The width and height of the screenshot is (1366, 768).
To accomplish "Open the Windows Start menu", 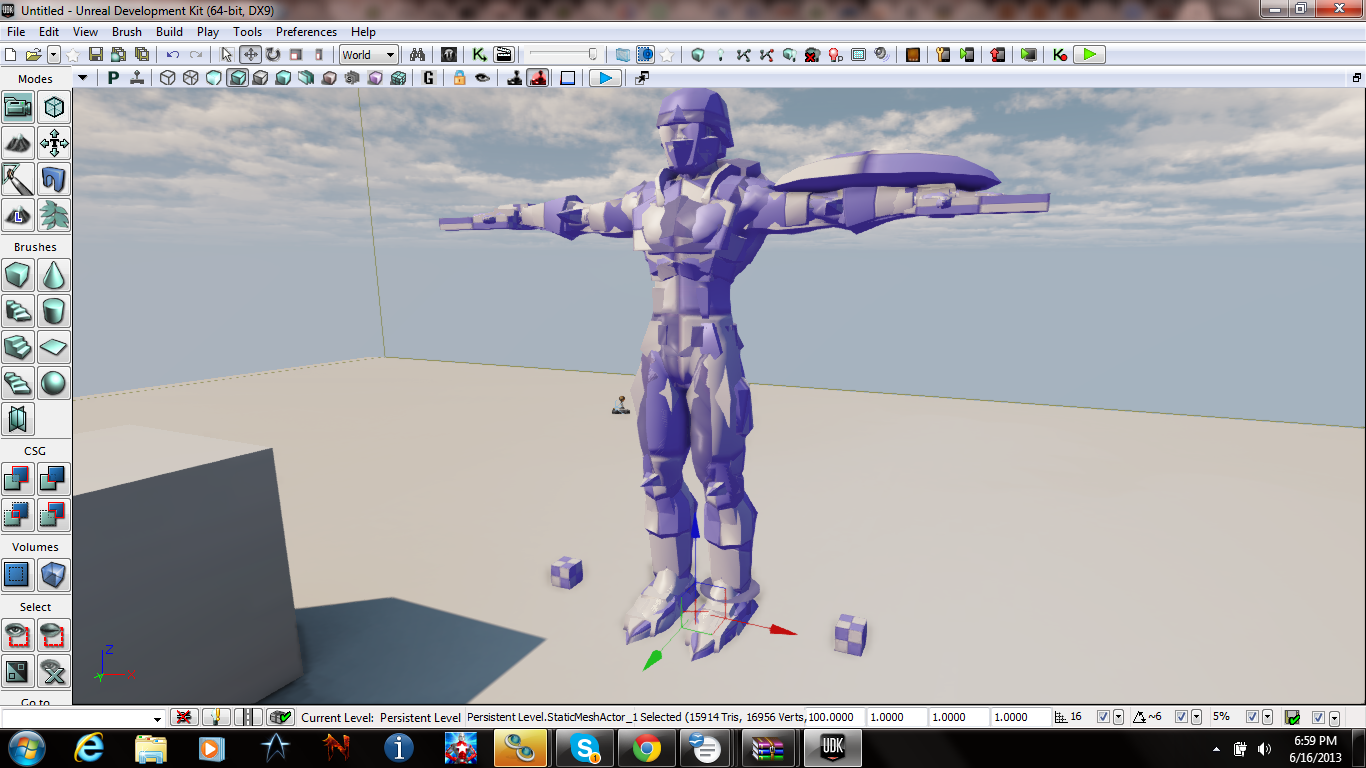I will point(26,748).
